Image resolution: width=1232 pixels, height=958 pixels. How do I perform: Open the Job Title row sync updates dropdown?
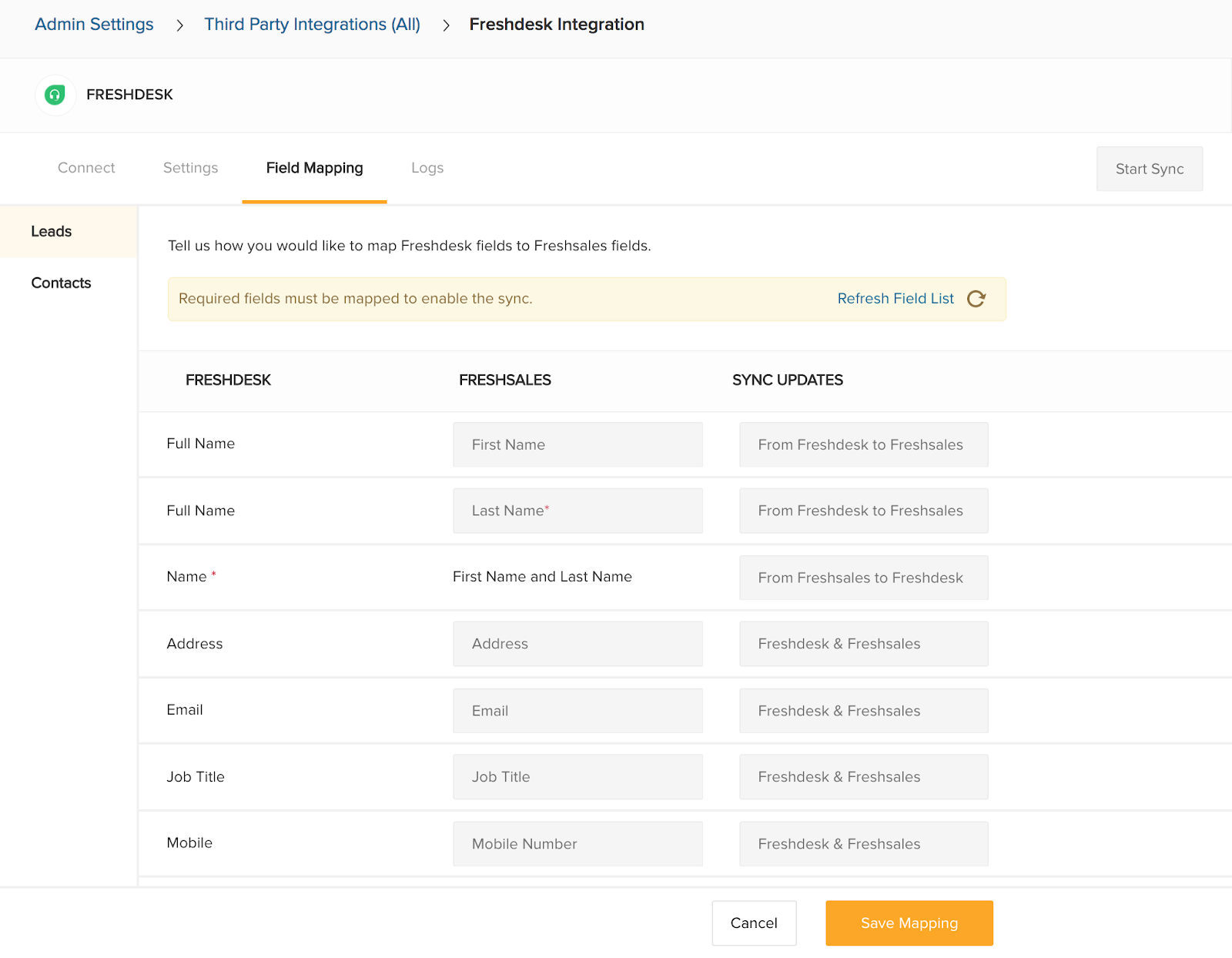[863, 777]
